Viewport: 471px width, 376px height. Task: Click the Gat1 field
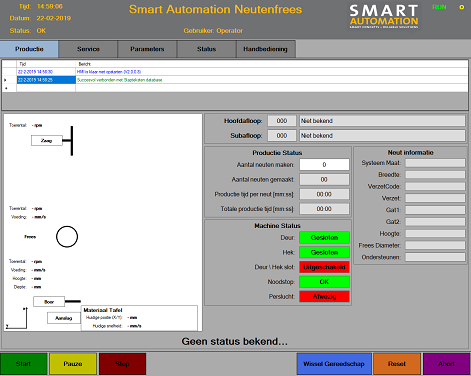[435, 210]
